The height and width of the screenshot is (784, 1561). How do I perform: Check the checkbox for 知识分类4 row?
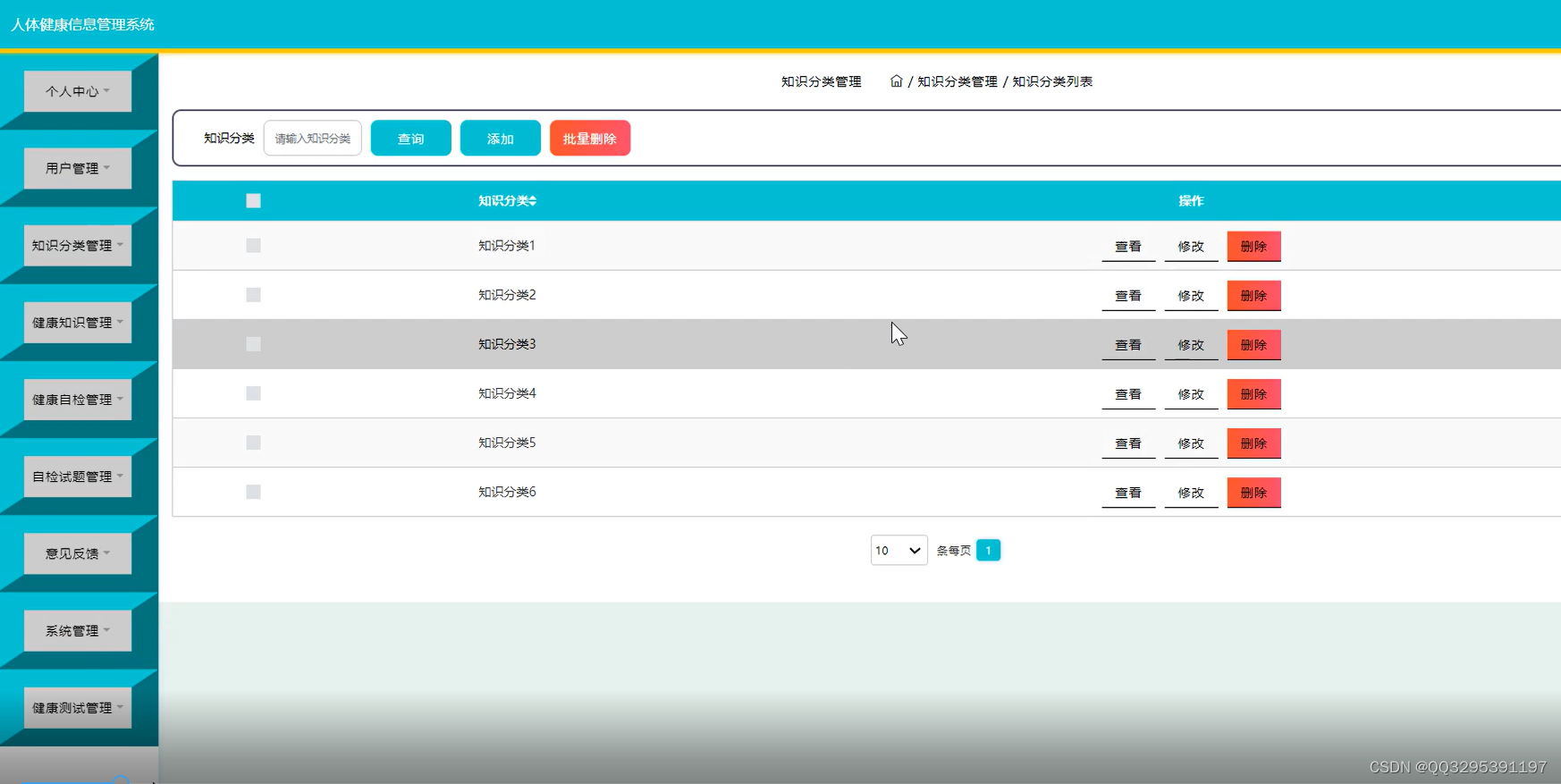point(254,393)
